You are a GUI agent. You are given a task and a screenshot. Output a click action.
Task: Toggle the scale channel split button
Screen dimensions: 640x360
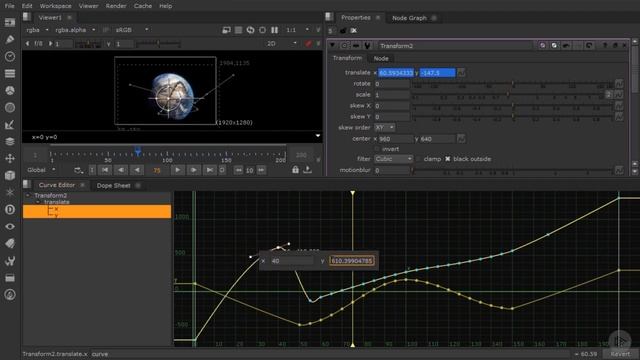pyautogui.click(x=609, y=95)
